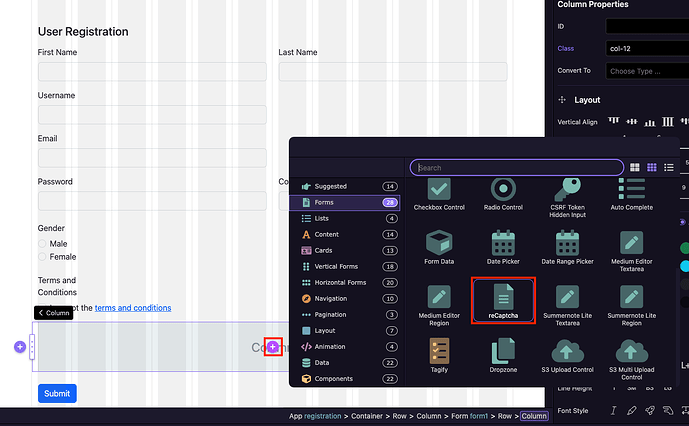Viewport: 689px width, 426px height.
Task: Add the S3 Upload Control component
Action: [567, 356]
